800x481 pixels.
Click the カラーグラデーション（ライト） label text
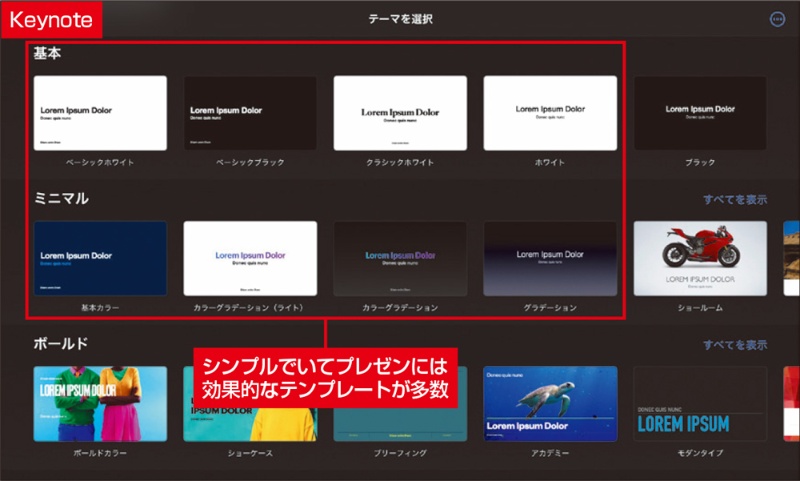point(248,308)
